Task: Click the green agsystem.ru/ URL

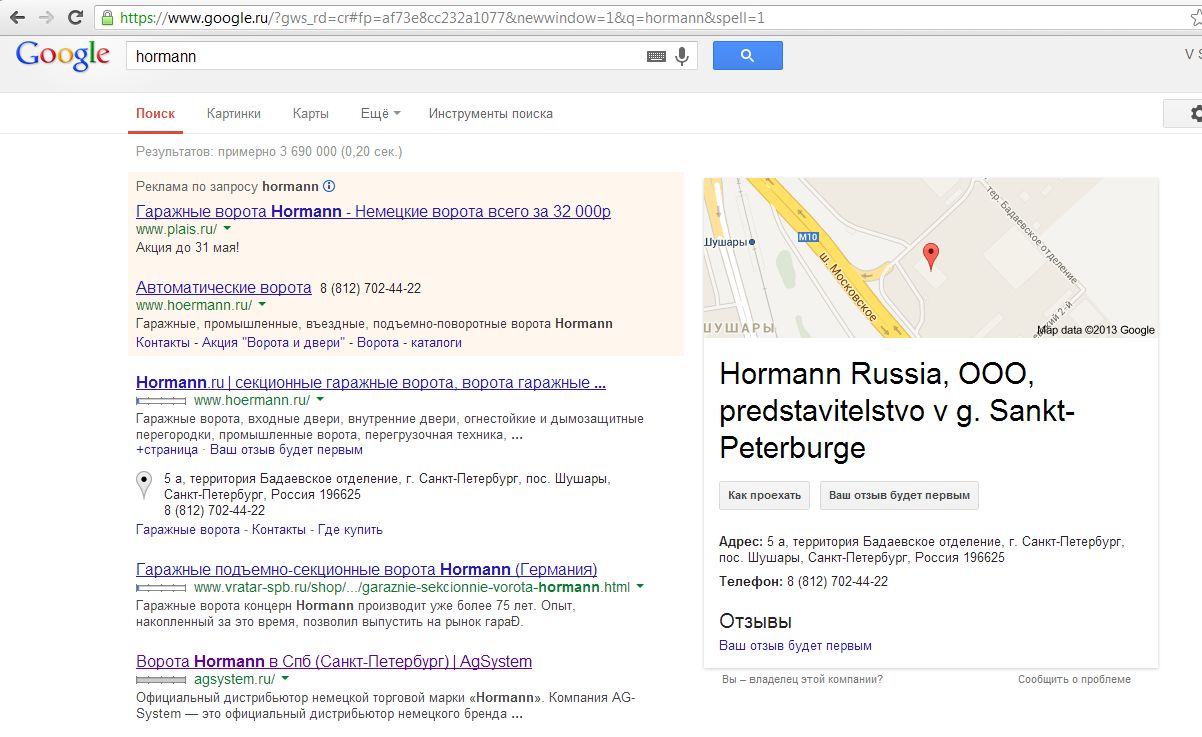Action: tap(233, 679)
